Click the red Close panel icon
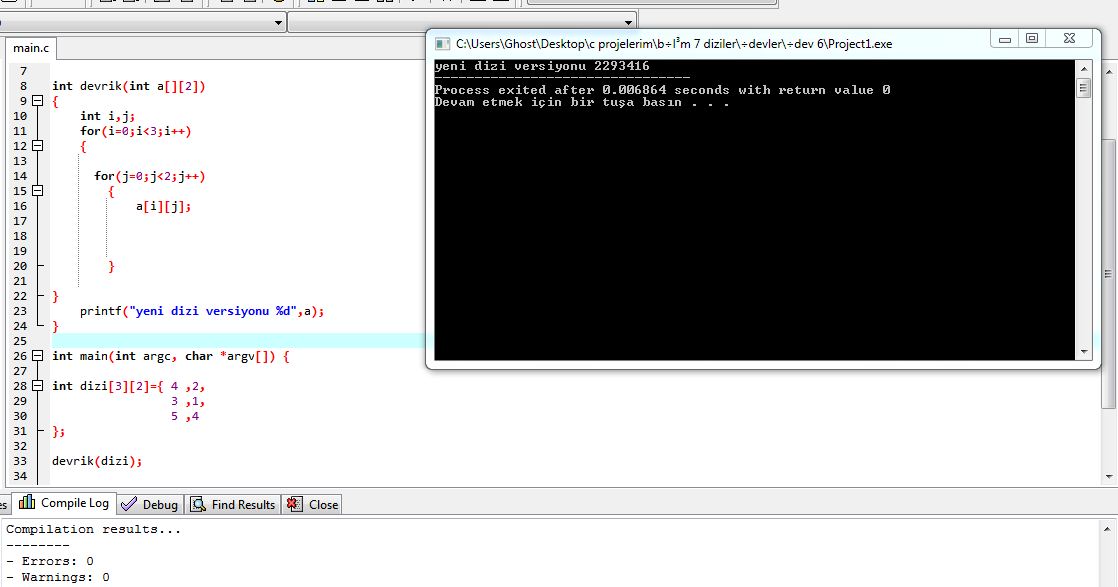Image resolution: width=1118 pixels, height=587 pixels. pyautogui.click(x=294, y=504)
